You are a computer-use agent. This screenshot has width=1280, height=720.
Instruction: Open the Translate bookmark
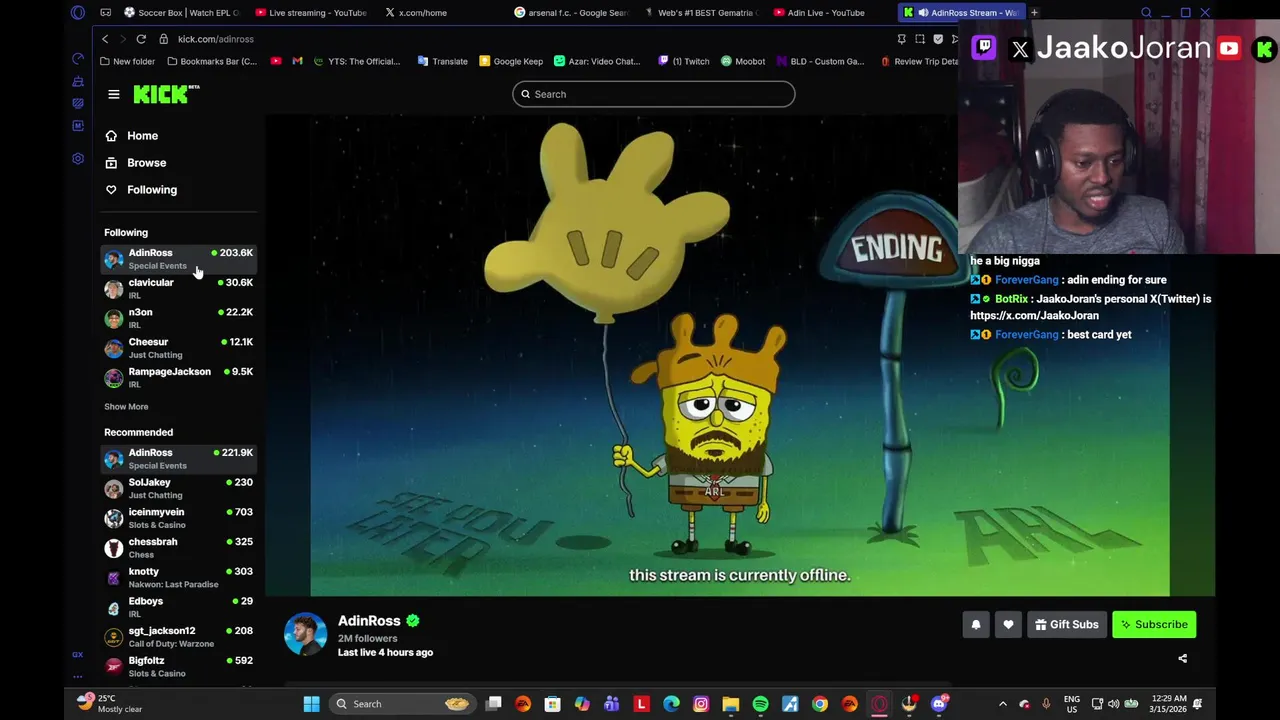pyautogui.click(x=442, y=62)
